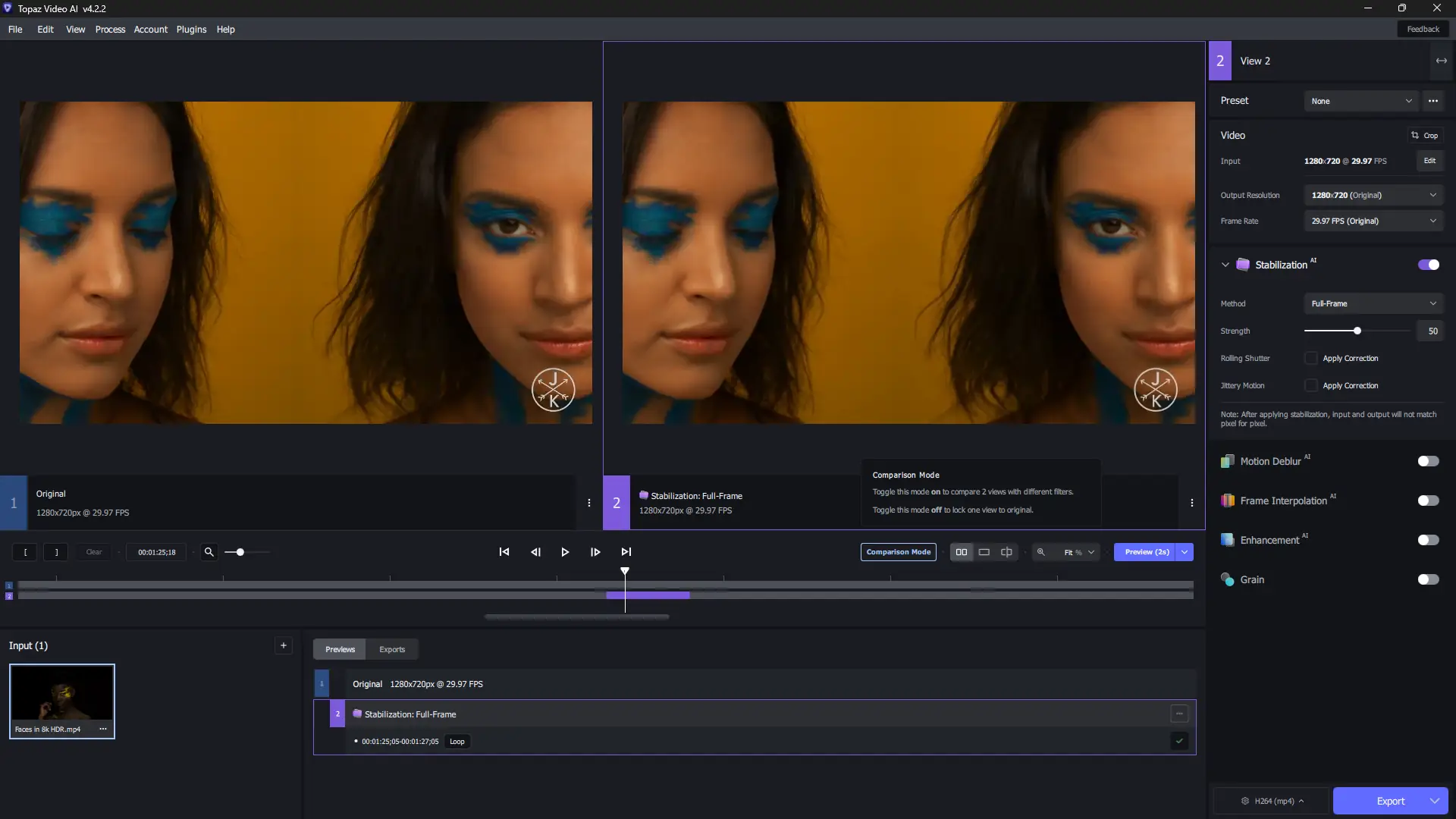Step one frame backward
Screen dimensions: 1456x819
point(535,552)
